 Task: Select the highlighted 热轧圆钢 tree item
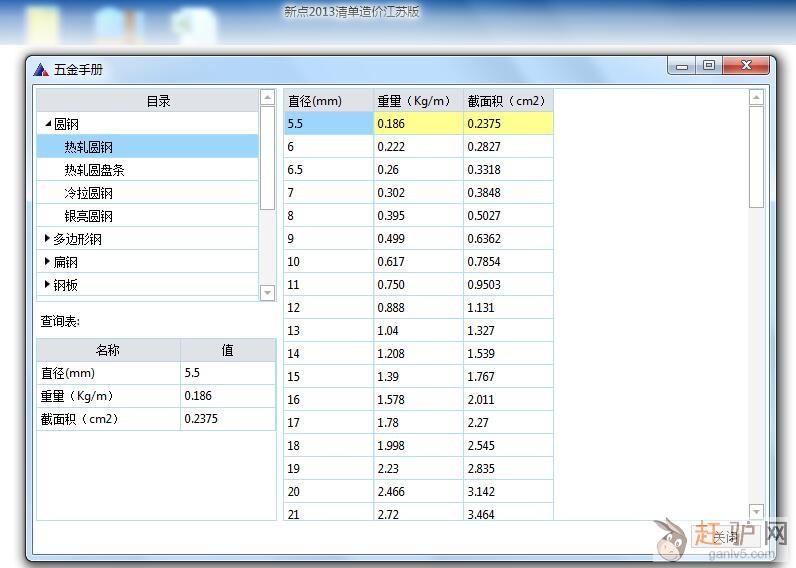[x=88, y=147]
